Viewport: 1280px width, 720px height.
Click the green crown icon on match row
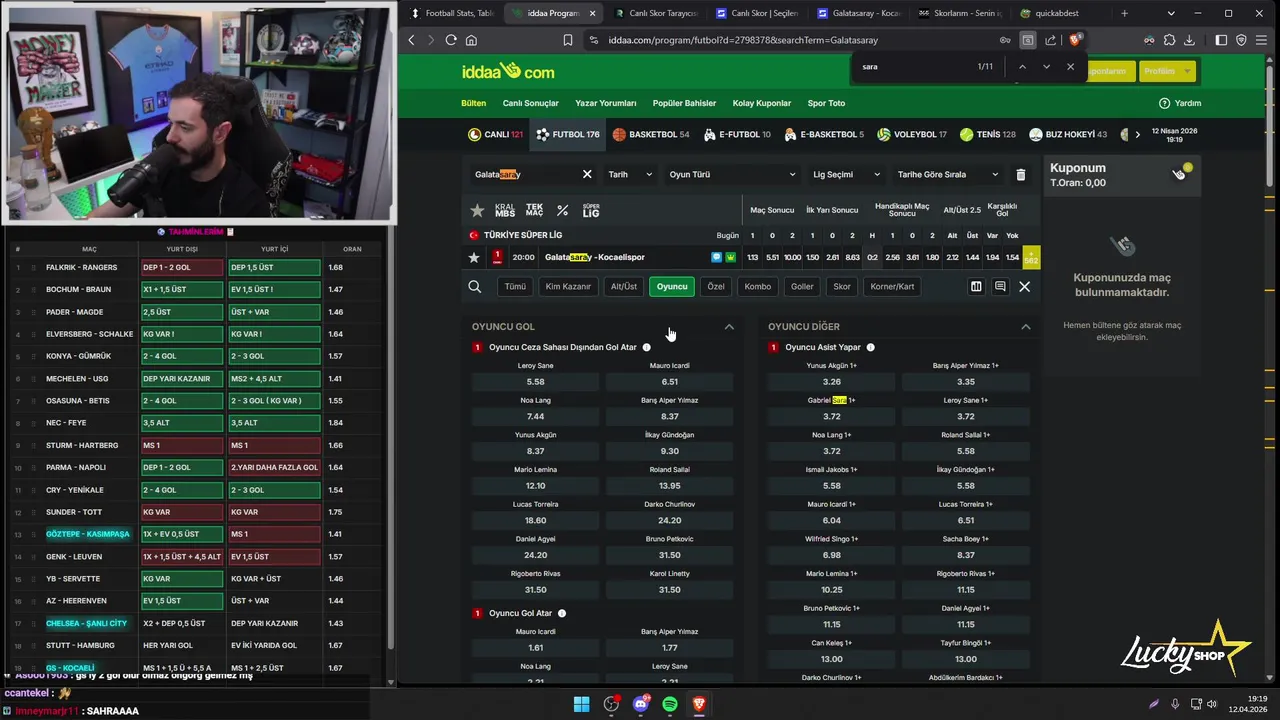pyautogui.click(x=730, y=257)
